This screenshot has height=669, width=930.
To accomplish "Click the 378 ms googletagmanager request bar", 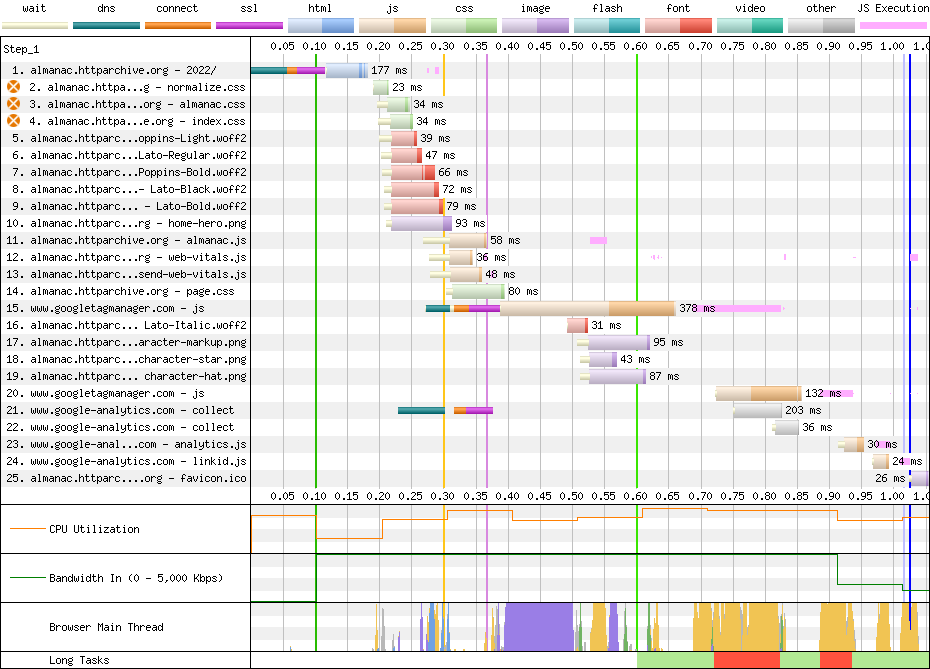I will click(x=587, y=308).
